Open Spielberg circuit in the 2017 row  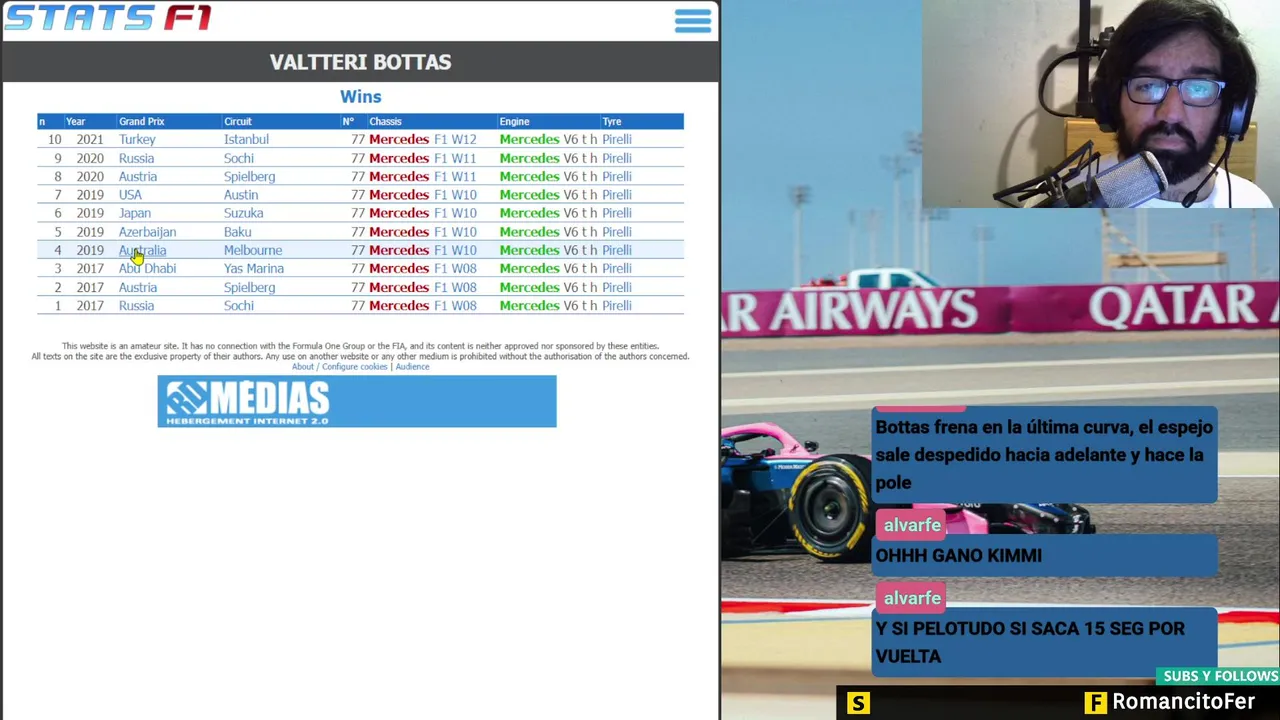tap(249, 288)
